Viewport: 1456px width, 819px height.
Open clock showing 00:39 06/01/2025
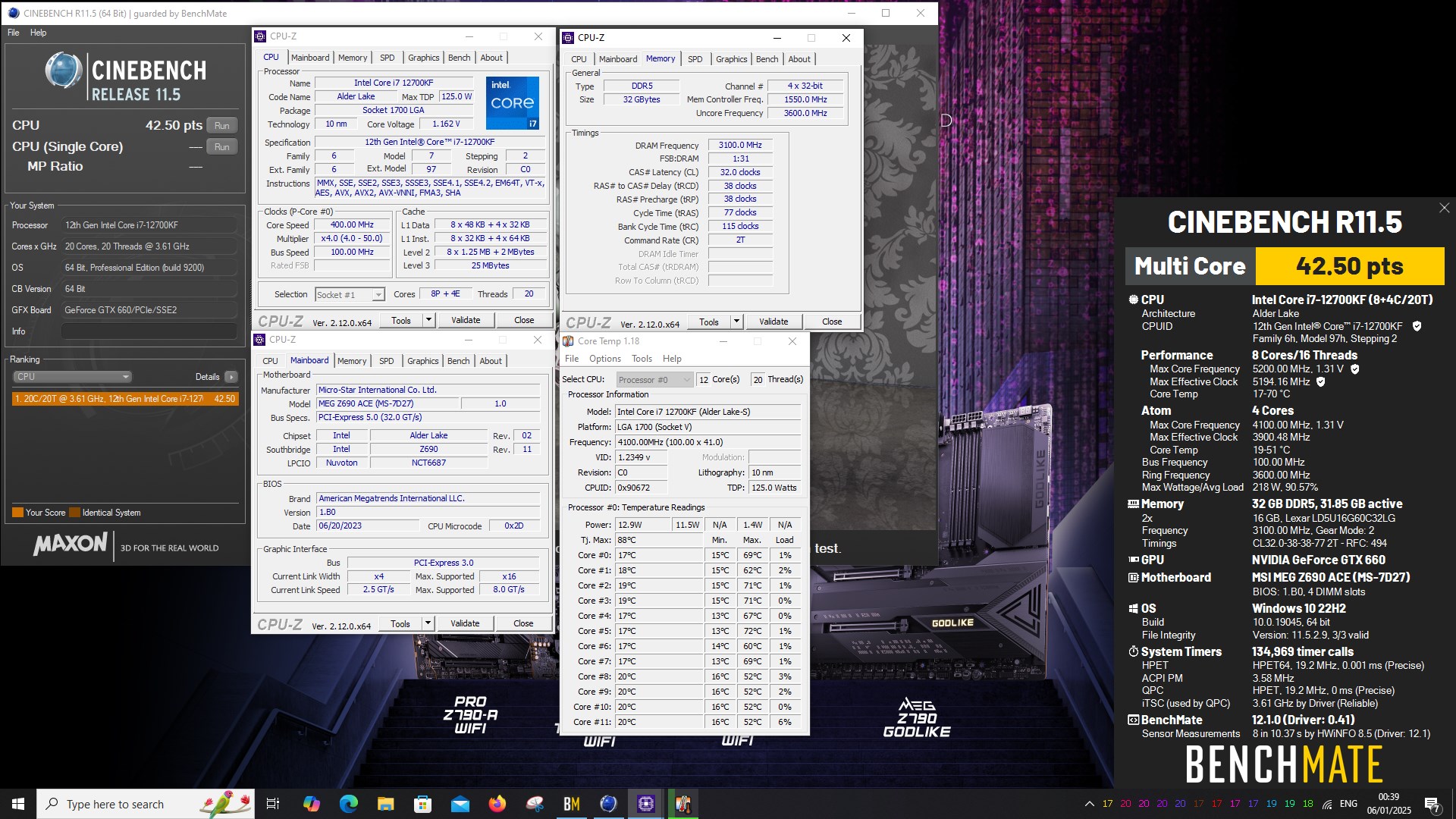(x=1389, y=804)
